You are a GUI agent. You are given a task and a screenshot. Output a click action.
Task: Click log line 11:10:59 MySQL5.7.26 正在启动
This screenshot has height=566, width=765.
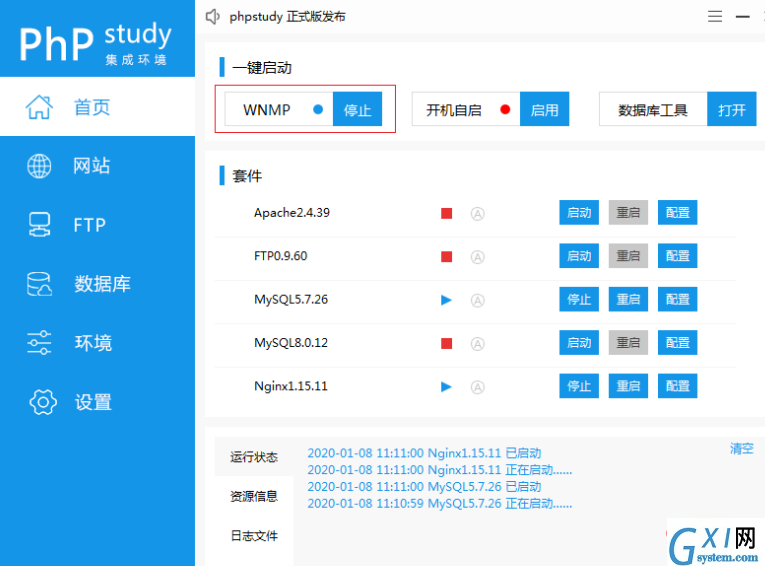tap(440, 504)
